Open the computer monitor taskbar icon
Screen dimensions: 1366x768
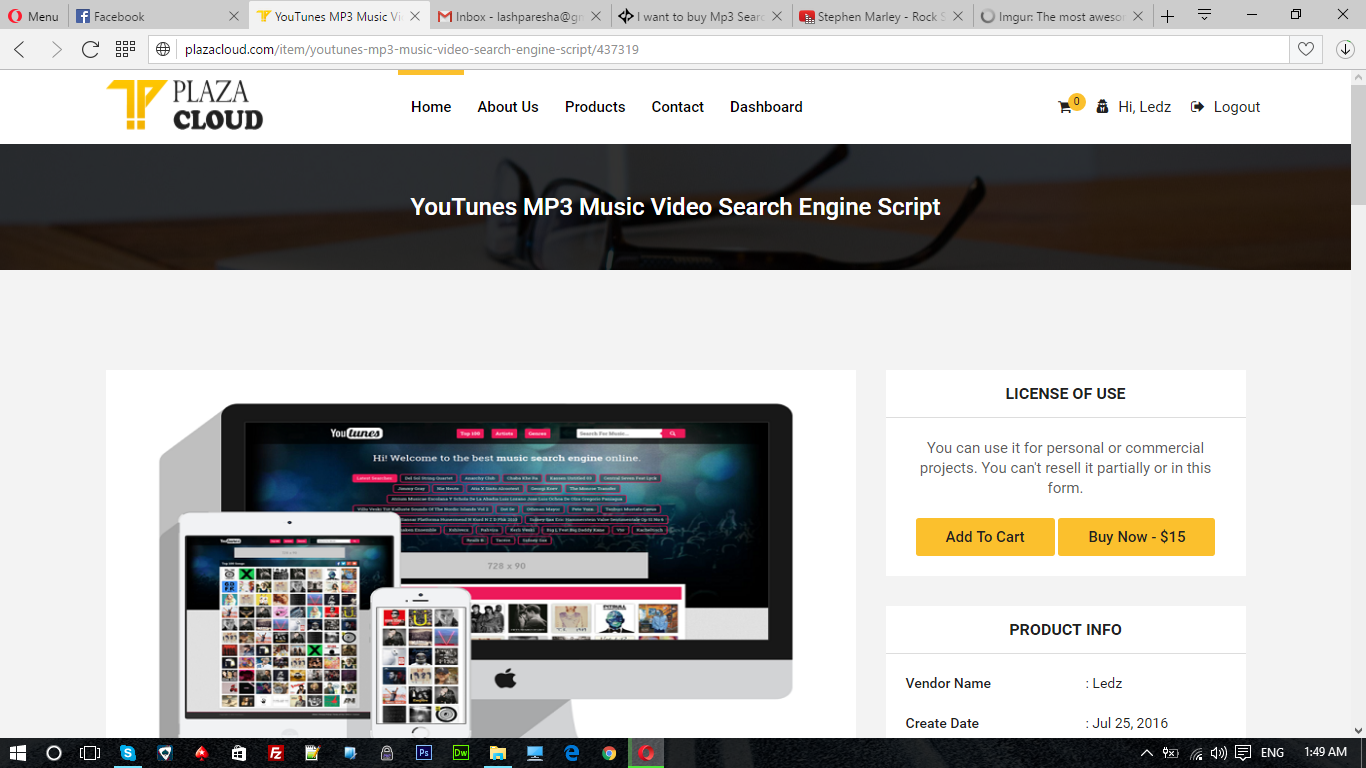click(x=535, y=753)
